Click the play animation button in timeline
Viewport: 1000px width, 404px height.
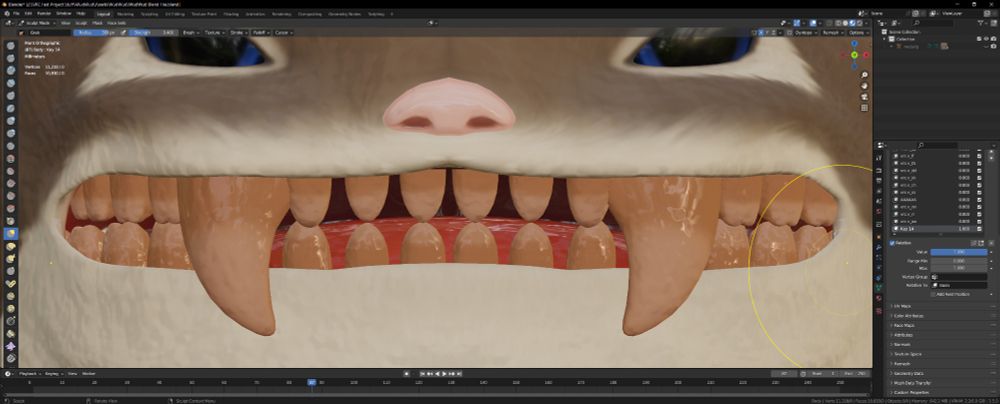pos(444,373)
